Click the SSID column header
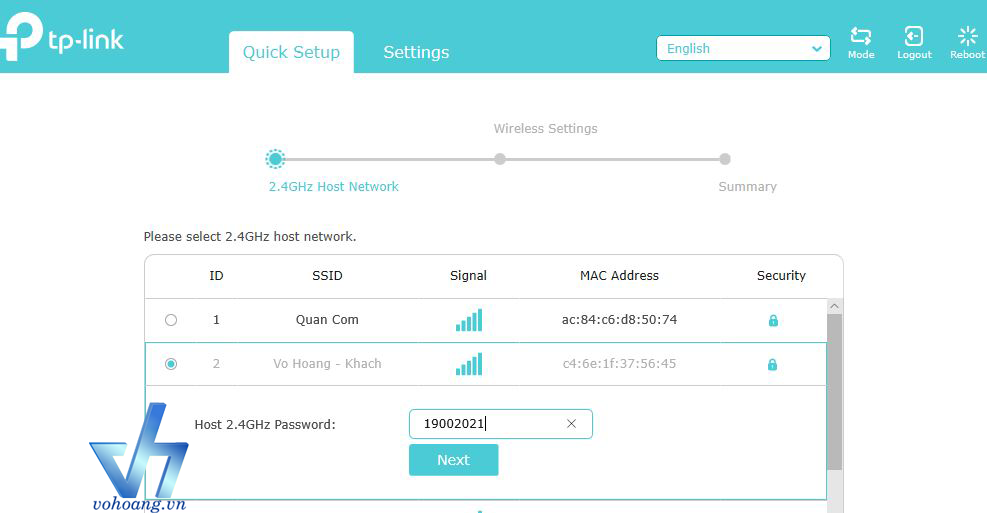 coord(327,276)
